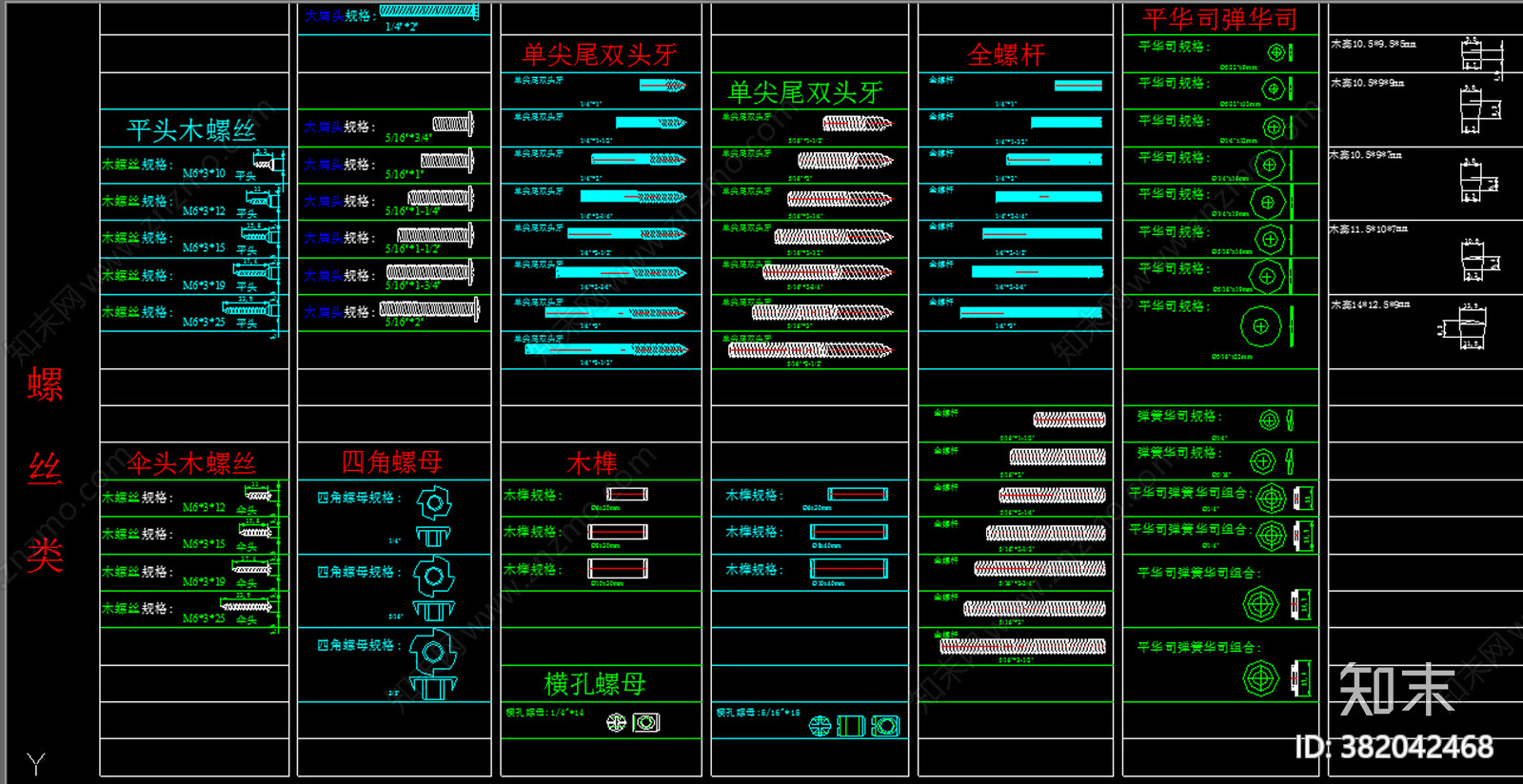Image resolution: width=1523 pixels, height=784 pixels.
Task: Click the Y axis UCS marker
Action: tap(35, 763)
